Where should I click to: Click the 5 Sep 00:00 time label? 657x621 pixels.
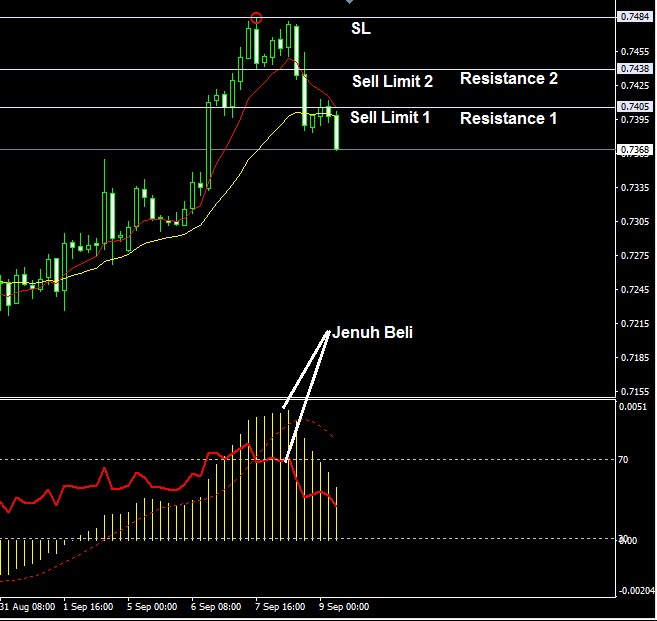click(x=152, y=607)
